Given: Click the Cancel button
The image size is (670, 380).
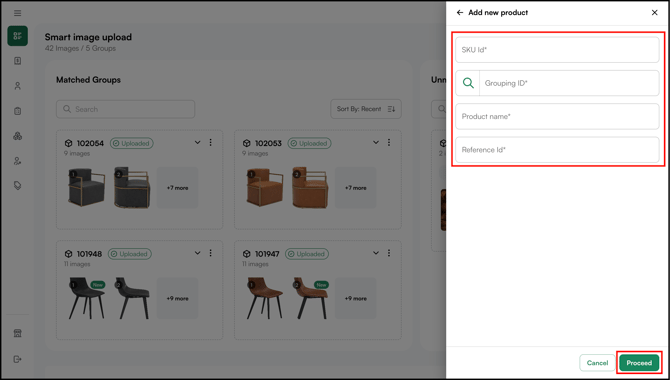Looking at the screenshot, I should point(597,363).
